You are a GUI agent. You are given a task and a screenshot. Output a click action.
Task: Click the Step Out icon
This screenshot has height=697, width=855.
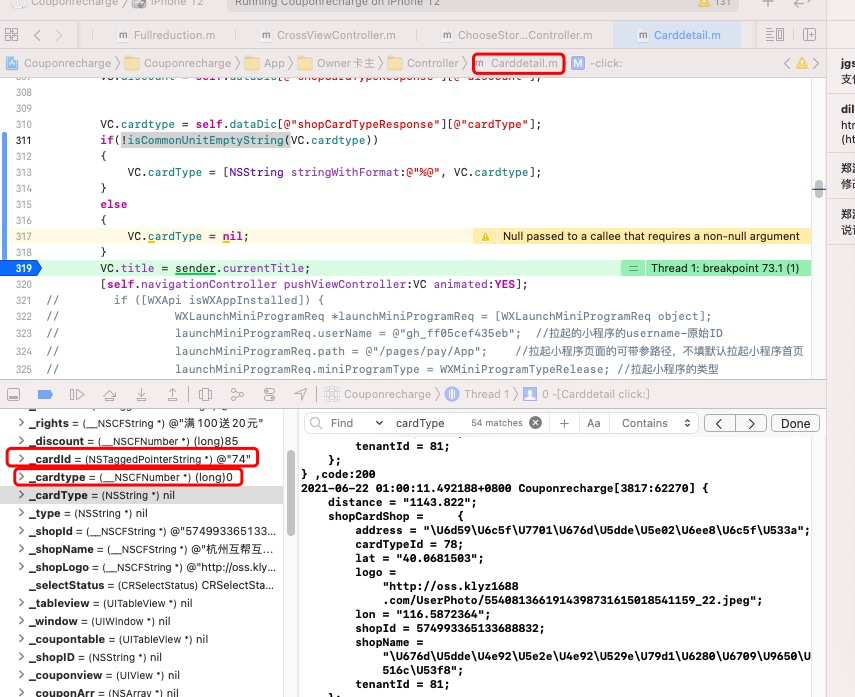pyautogui.click(x=170, y=394)
